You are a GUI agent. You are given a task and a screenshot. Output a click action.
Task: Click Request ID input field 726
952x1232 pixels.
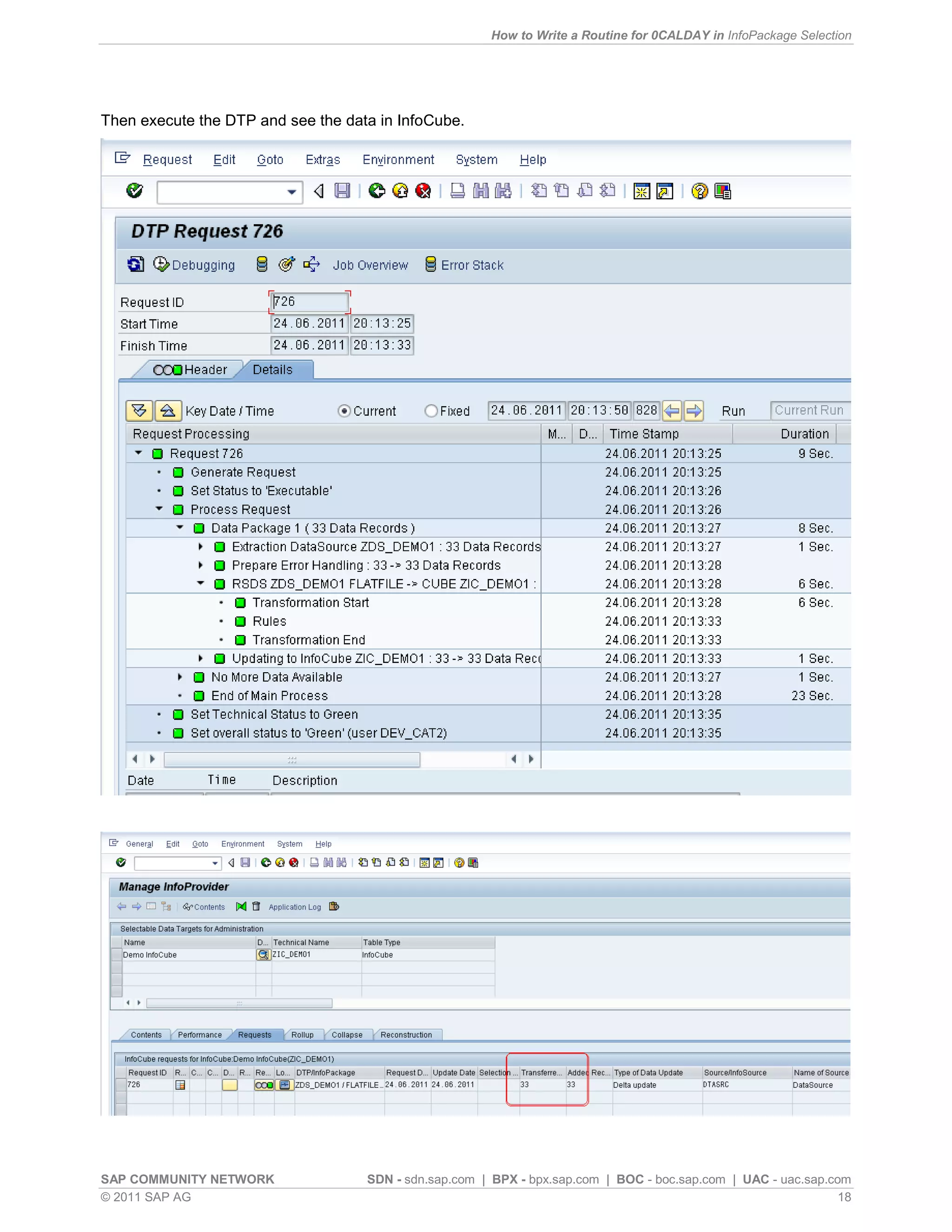[310, 302]
